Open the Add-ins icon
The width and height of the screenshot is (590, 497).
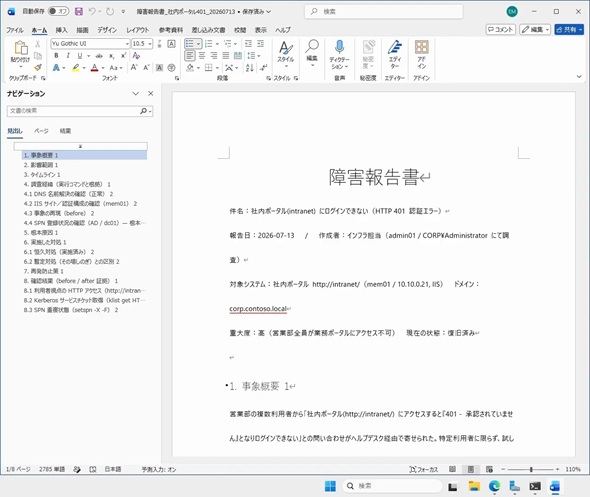tap(421, 47)
